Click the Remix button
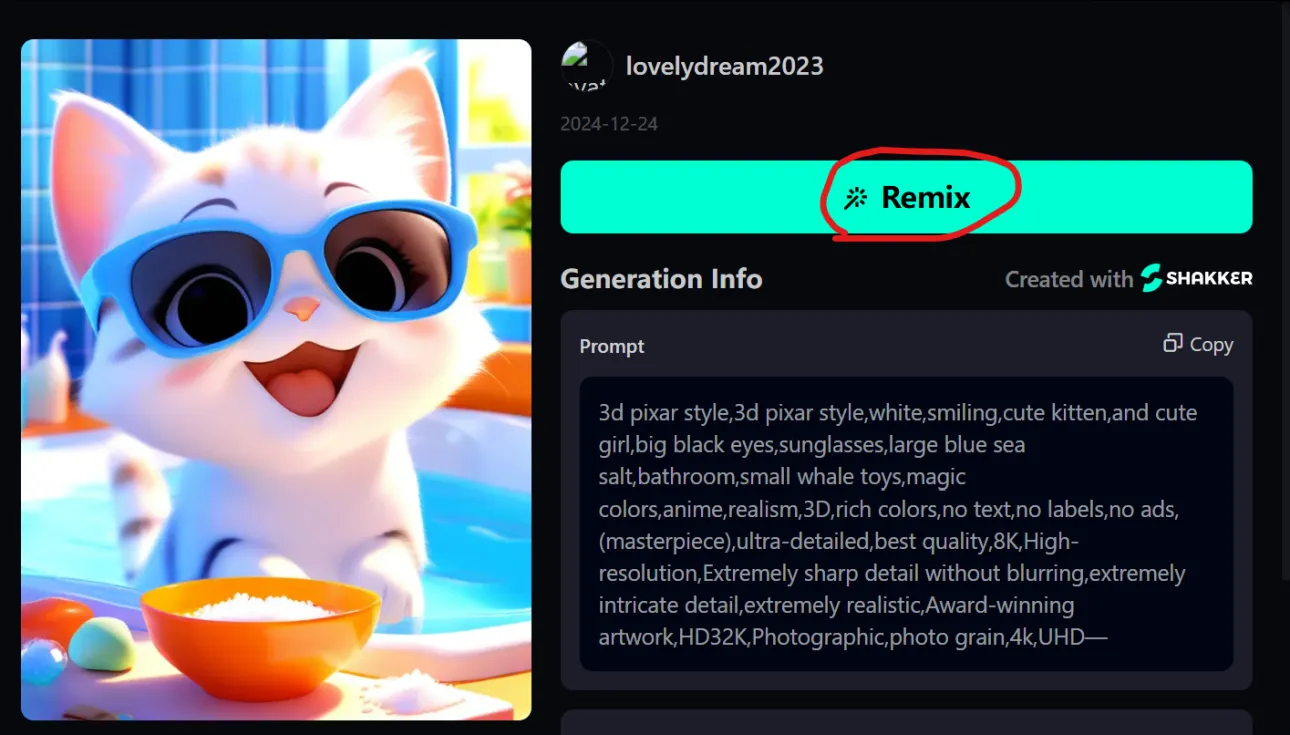The image size is (1290, 735). (x=906, y=197)
